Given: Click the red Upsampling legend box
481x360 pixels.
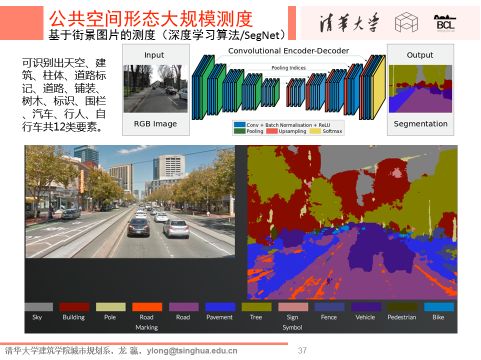Looking at the screenshot, I should (x=272, y=131).
